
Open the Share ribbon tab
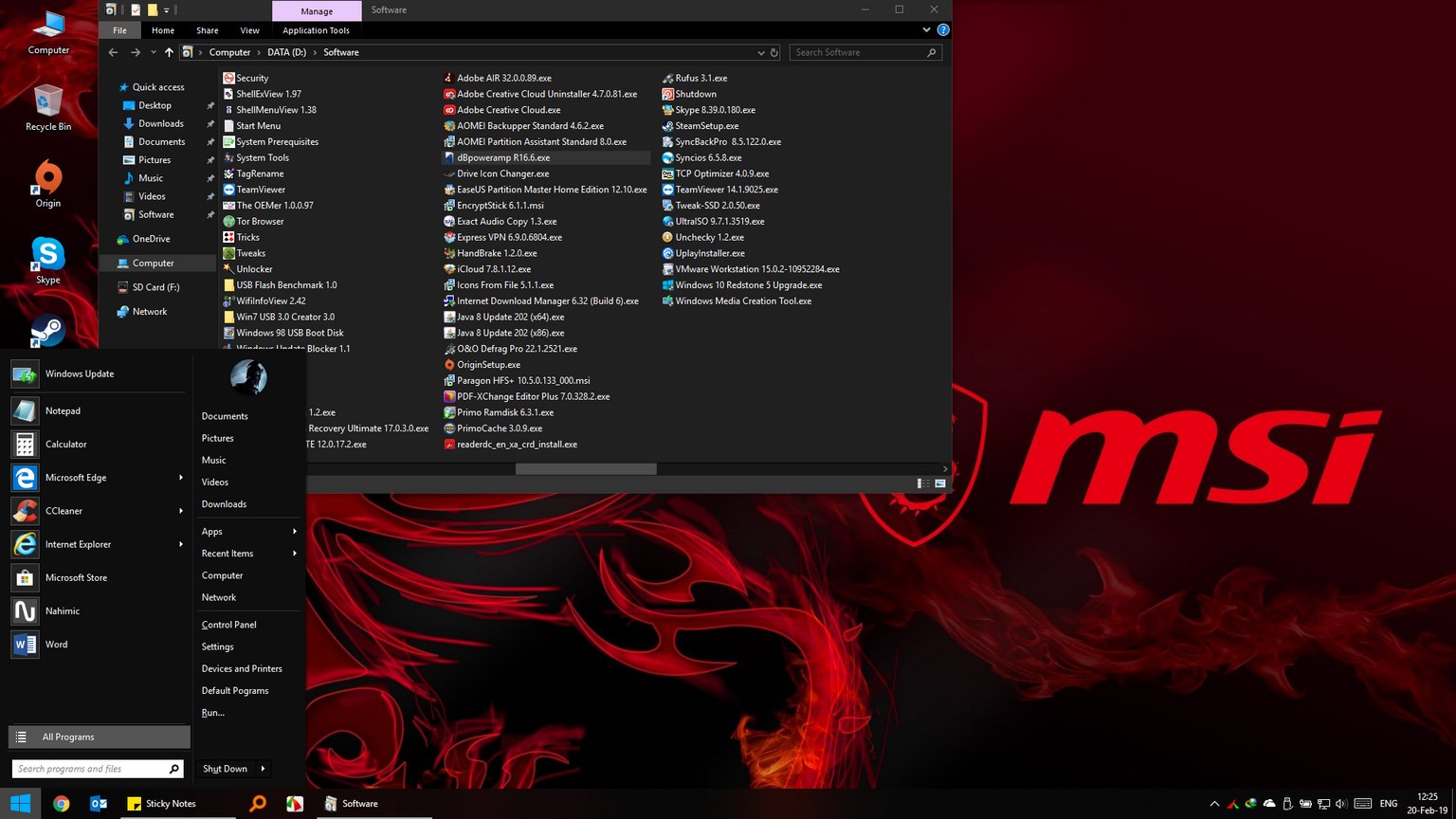(x=207, y=30)
